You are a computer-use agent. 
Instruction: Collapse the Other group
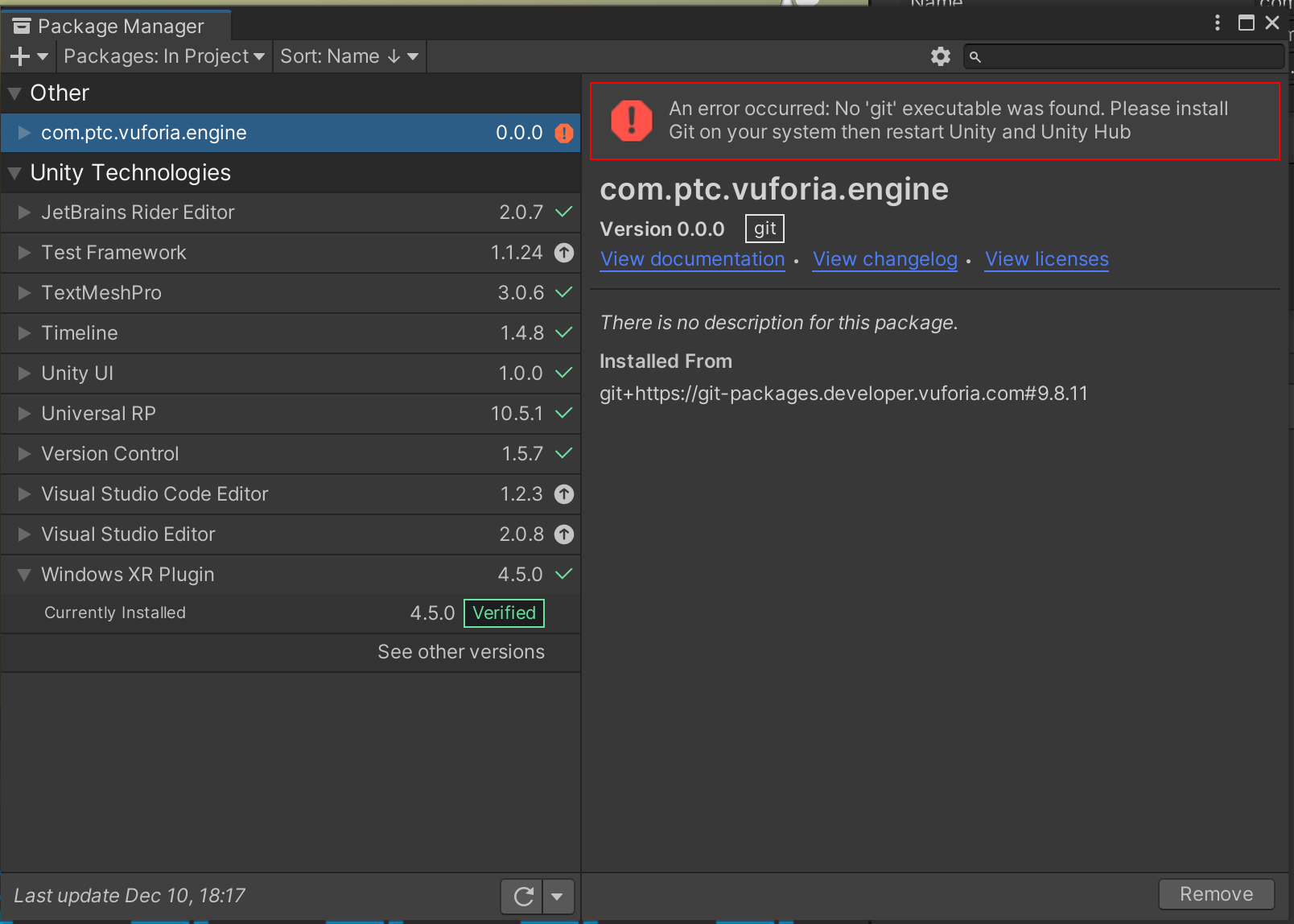pos(14,93)
